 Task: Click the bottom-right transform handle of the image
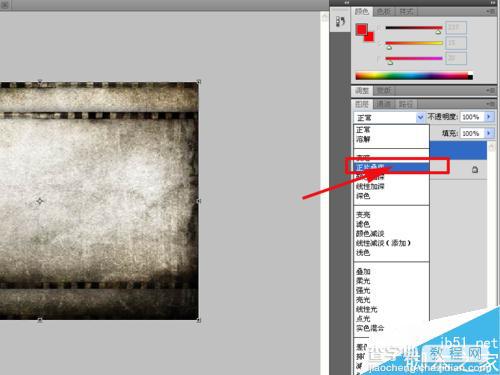[x=199, y=320]
